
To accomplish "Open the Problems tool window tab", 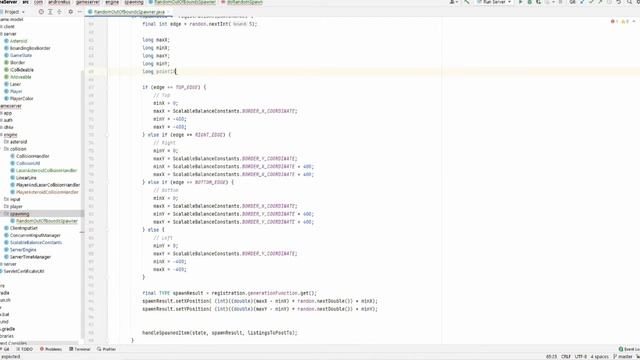I will [51, 349].
